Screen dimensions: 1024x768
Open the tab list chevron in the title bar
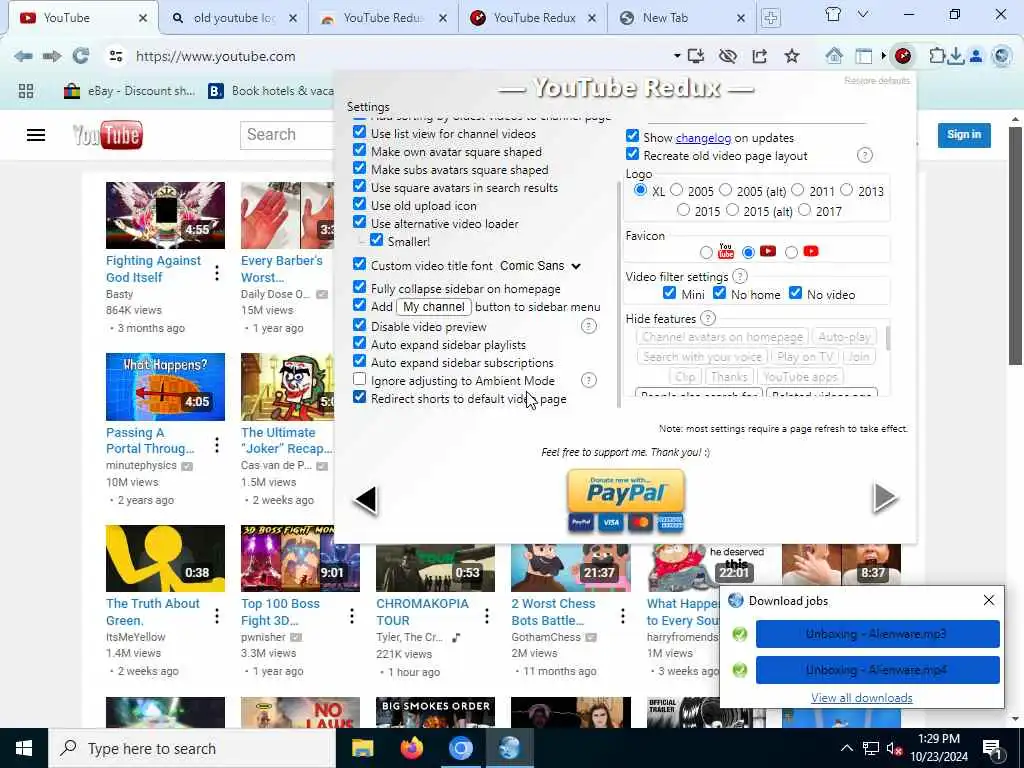pos(863,14)
